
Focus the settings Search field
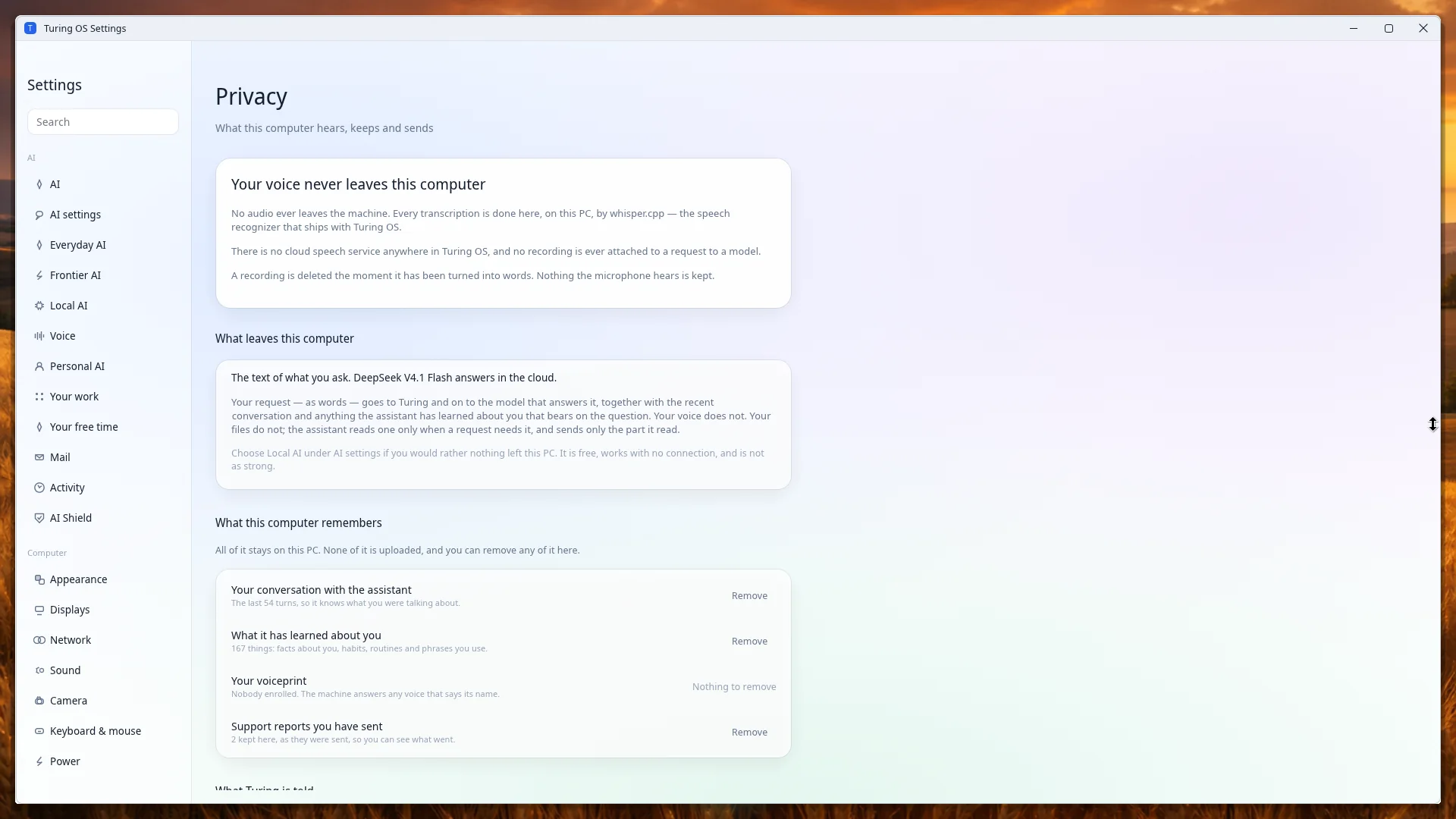pos(103,122)
